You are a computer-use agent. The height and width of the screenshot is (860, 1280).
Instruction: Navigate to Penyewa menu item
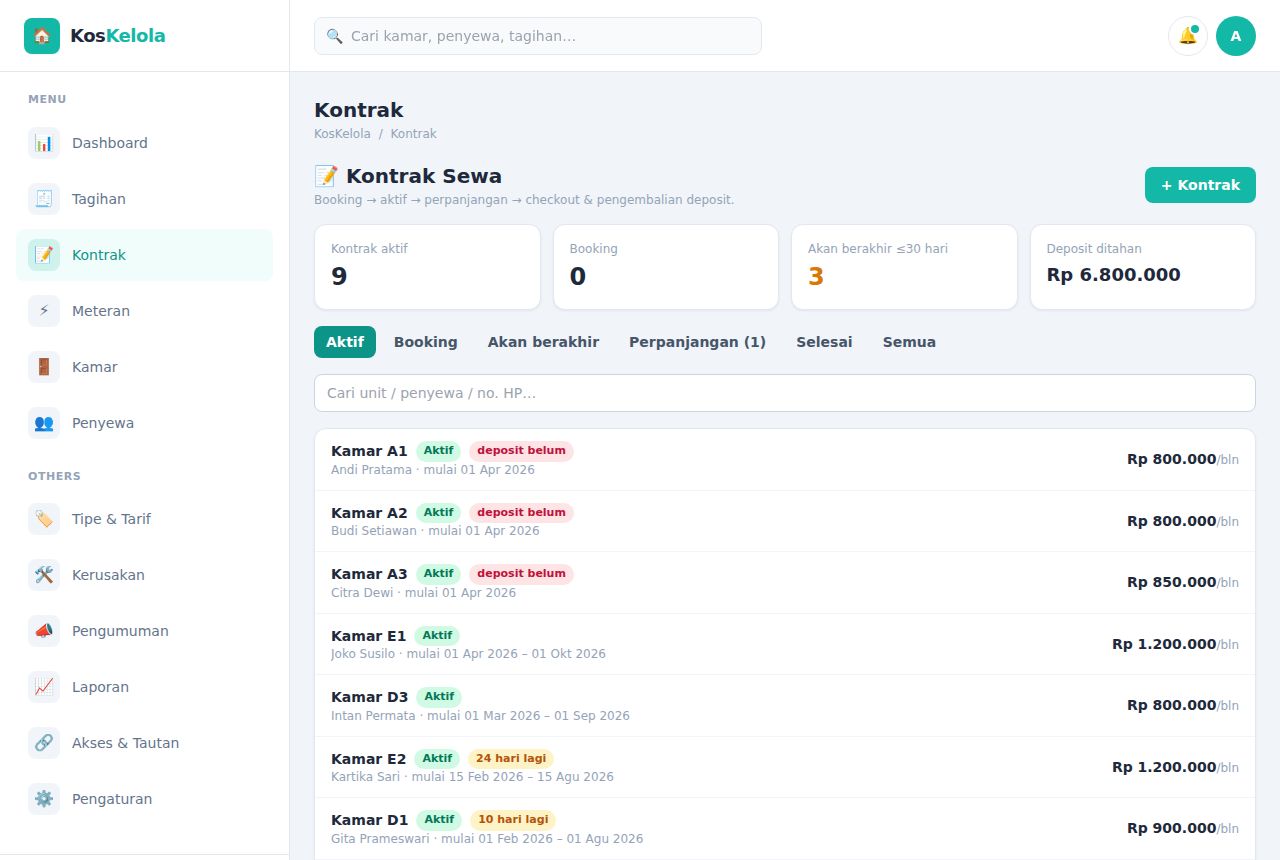coord(144,423)
